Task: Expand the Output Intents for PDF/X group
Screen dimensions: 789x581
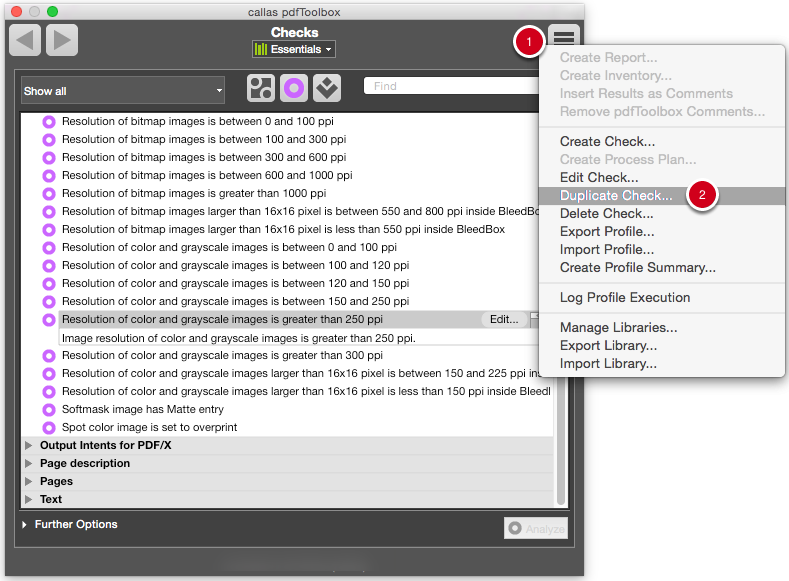Action: click(x=29, y=445)
